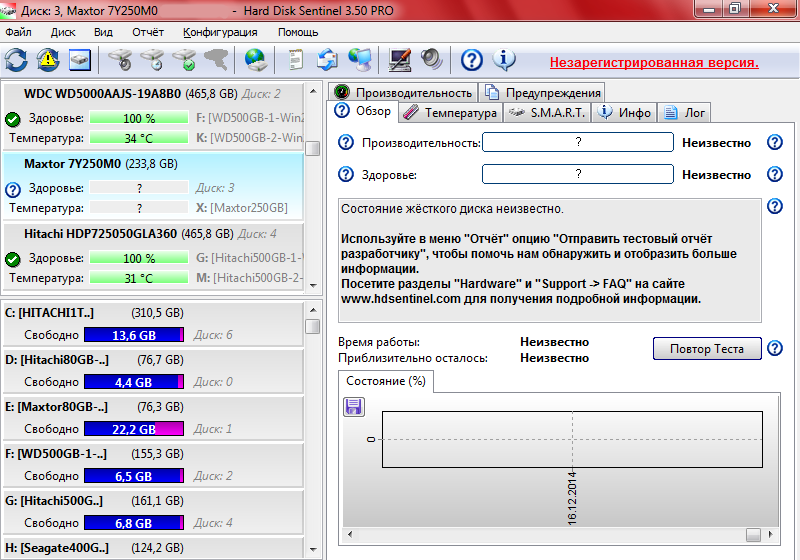Click the disk list scrollbar down arrow
Screen dimensions: 800x560
coord(313,286)
